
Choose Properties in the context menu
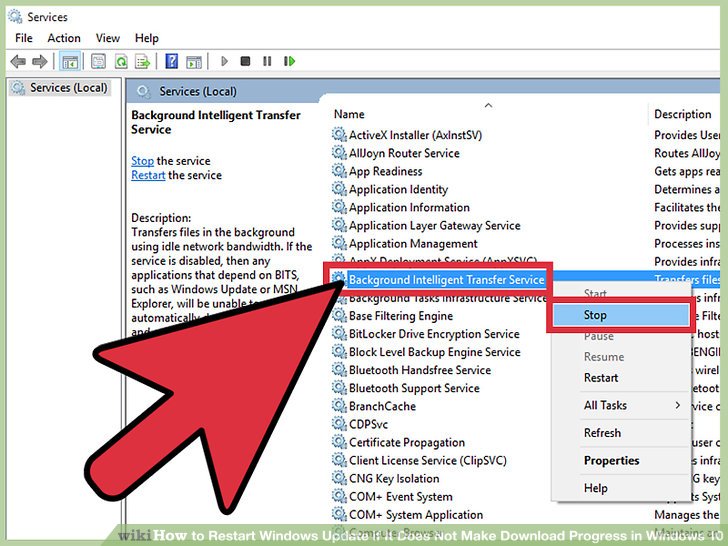click(621, 461)
